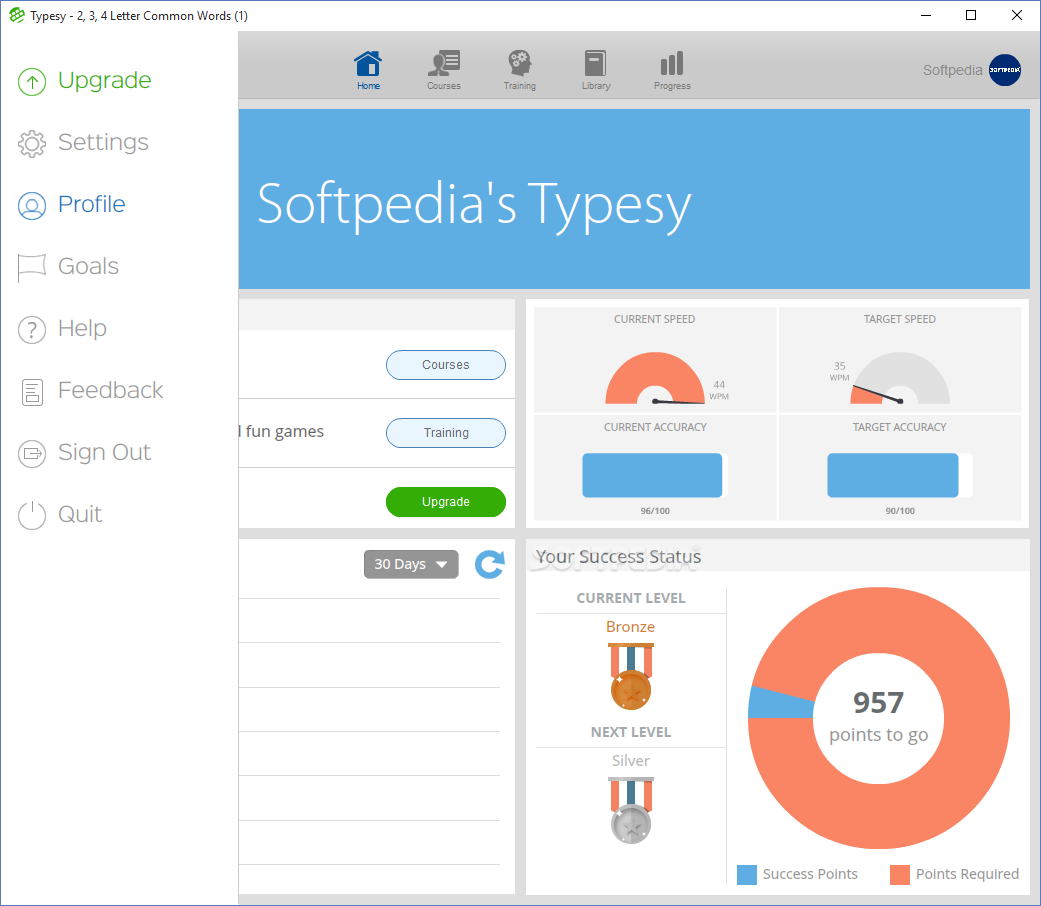Select Sign Out in the side menu
1041x906 pixels.
click(x=104, y=452)
